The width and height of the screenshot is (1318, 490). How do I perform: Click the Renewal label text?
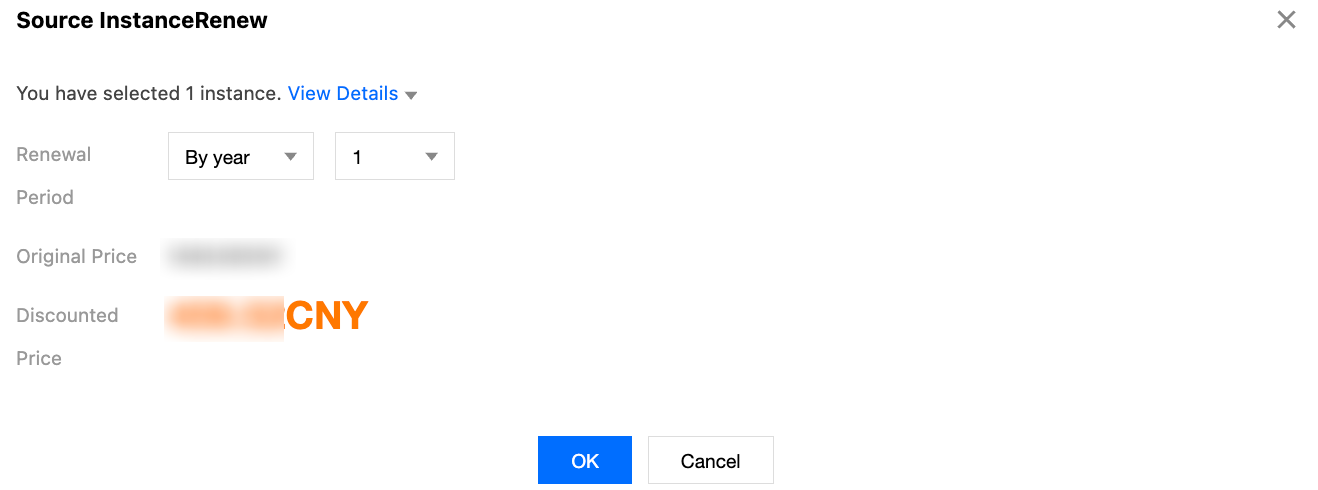coord(54,155)
